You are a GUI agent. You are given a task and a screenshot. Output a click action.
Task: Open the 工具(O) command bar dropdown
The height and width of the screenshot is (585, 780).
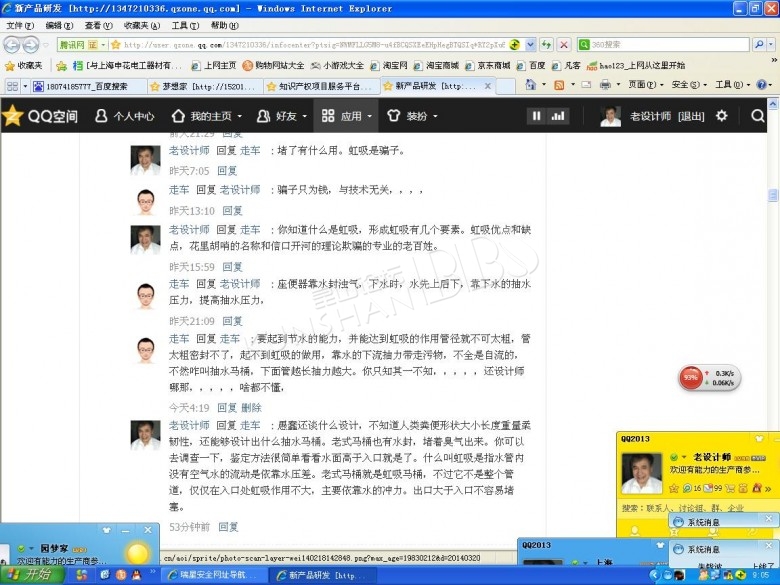733,85
